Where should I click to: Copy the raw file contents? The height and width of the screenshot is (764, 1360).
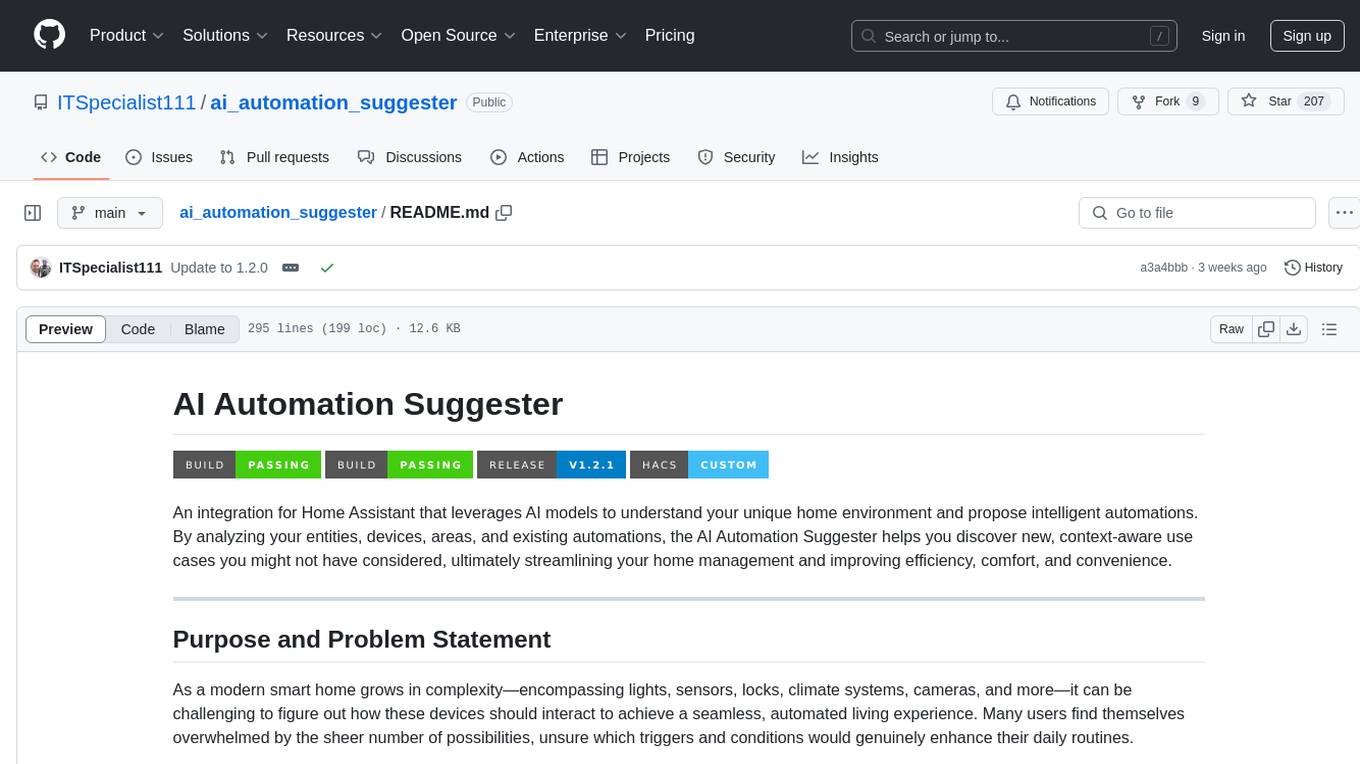coord(1267,329)
